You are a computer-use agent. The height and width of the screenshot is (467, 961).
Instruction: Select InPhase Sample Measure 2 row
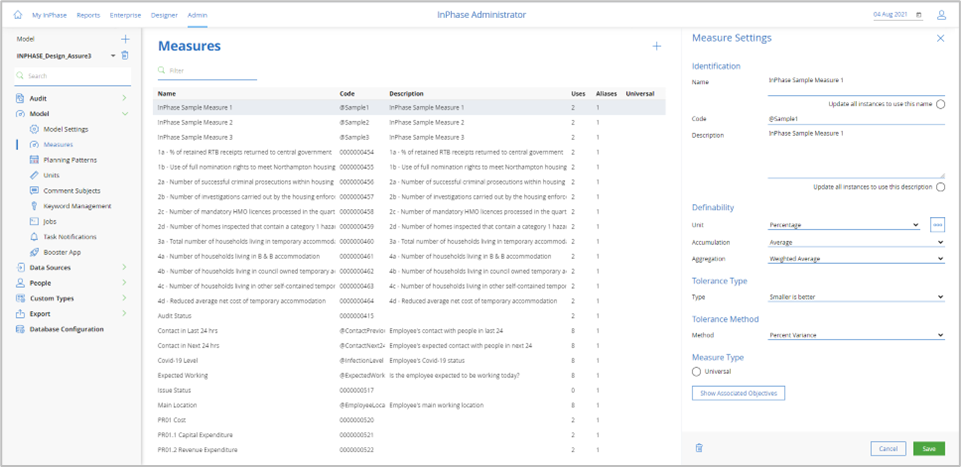click(x=409, y=122)
